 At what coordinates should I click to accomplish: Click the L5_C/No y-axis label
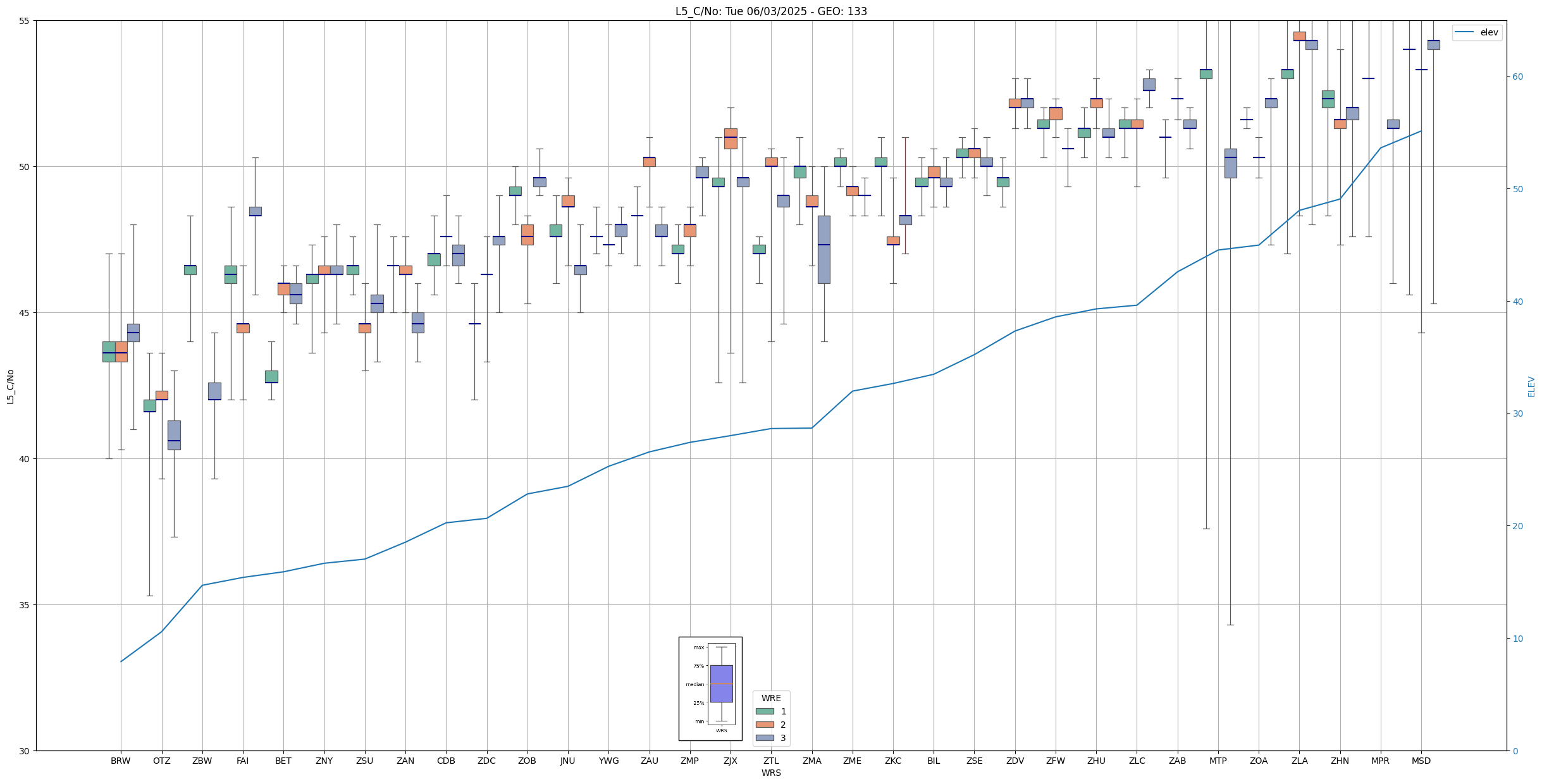coord(10,386)
